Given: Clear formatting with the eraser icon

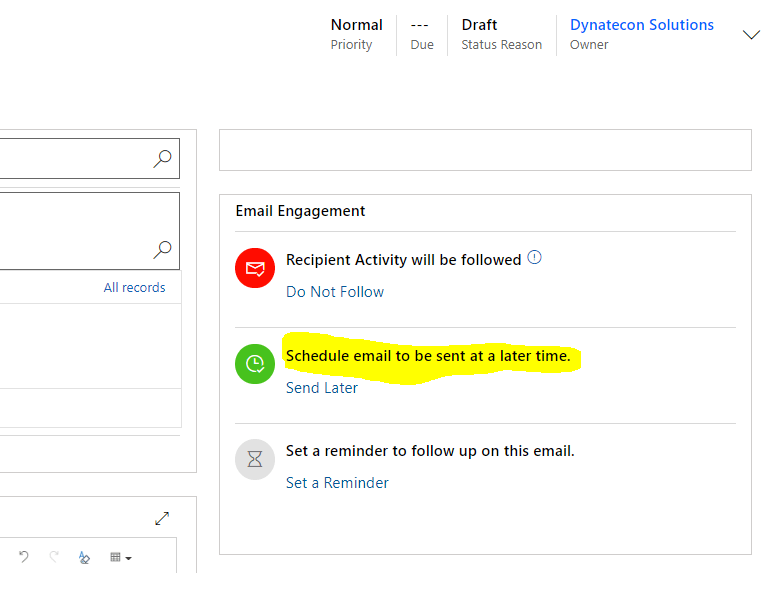Looking at the screenshot, I should [x=85, y=557].
